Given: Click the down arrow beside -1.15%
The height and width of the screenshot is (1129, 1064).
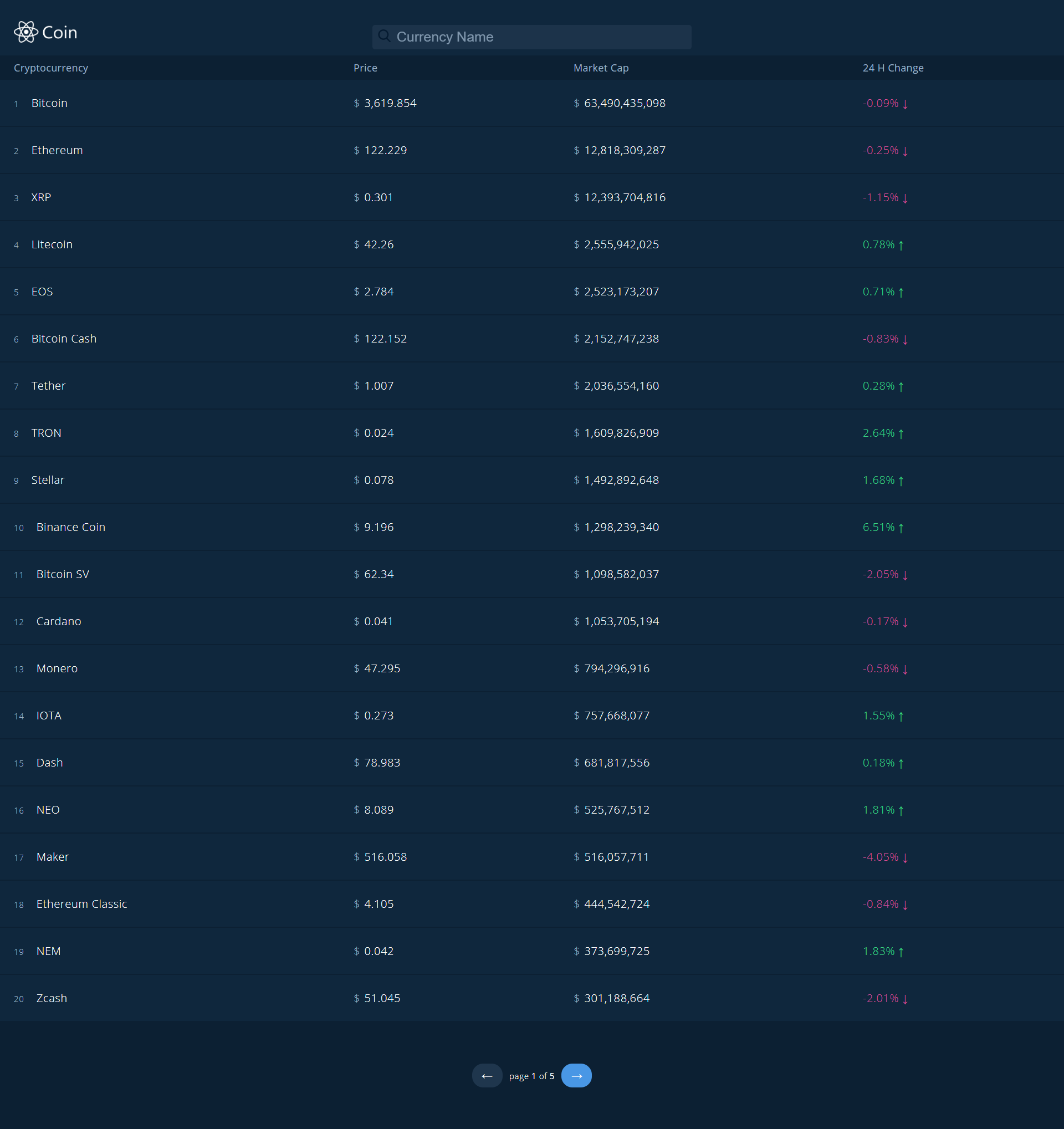Looking at the screenshot, I should point(905,198).
